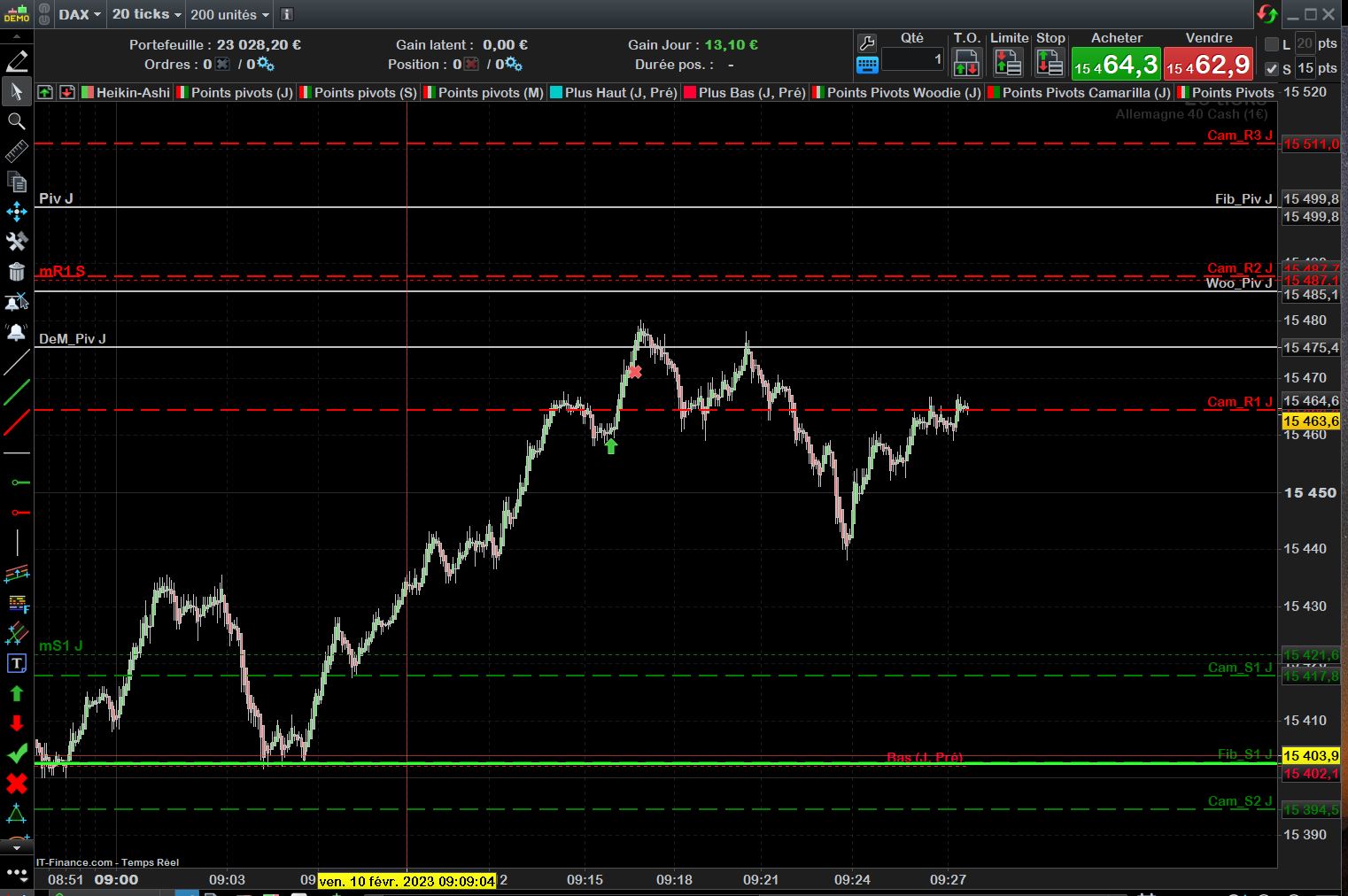The image size is (1348, 896).
Task: Click the chain link group icon
Action: tap(43, 14)
